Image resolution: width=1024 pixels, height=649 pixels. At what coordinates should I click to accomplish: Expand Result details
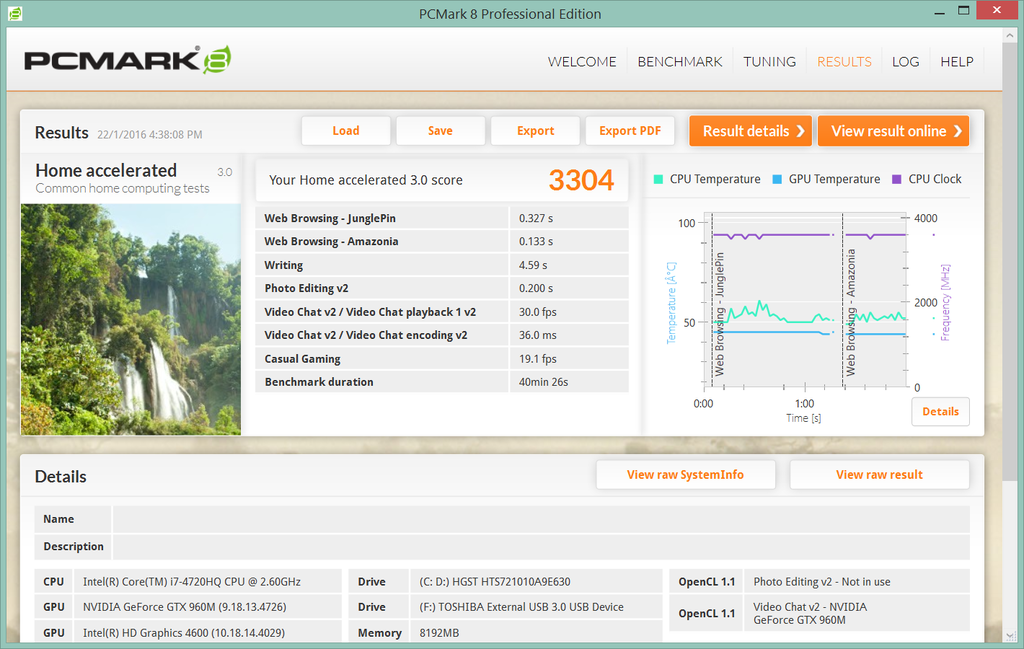pos(750,131)
